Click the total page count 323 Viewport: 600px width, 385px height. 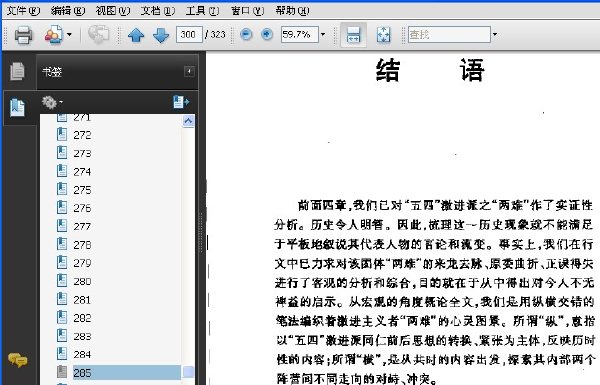(218, 34)
